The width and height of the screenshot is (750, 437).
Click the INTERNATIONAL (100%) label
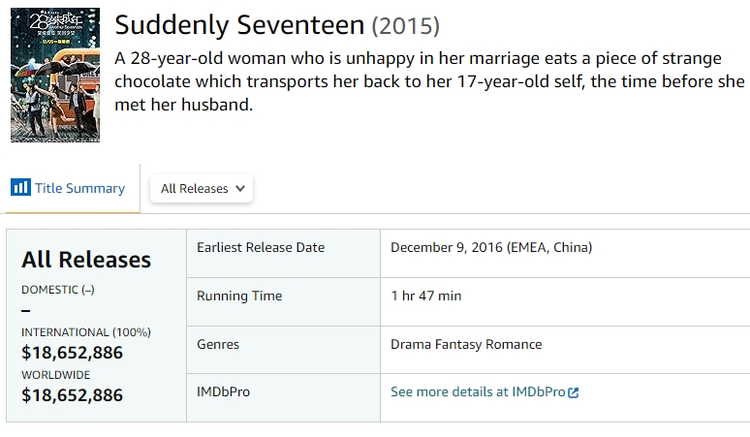click(79, 332)
